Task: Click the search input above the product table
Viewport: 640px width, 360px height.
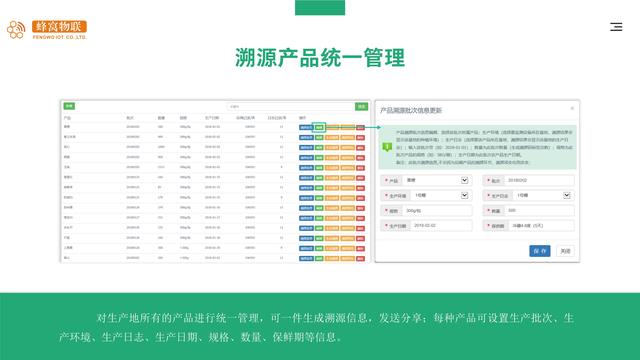Action: (291, 107)
